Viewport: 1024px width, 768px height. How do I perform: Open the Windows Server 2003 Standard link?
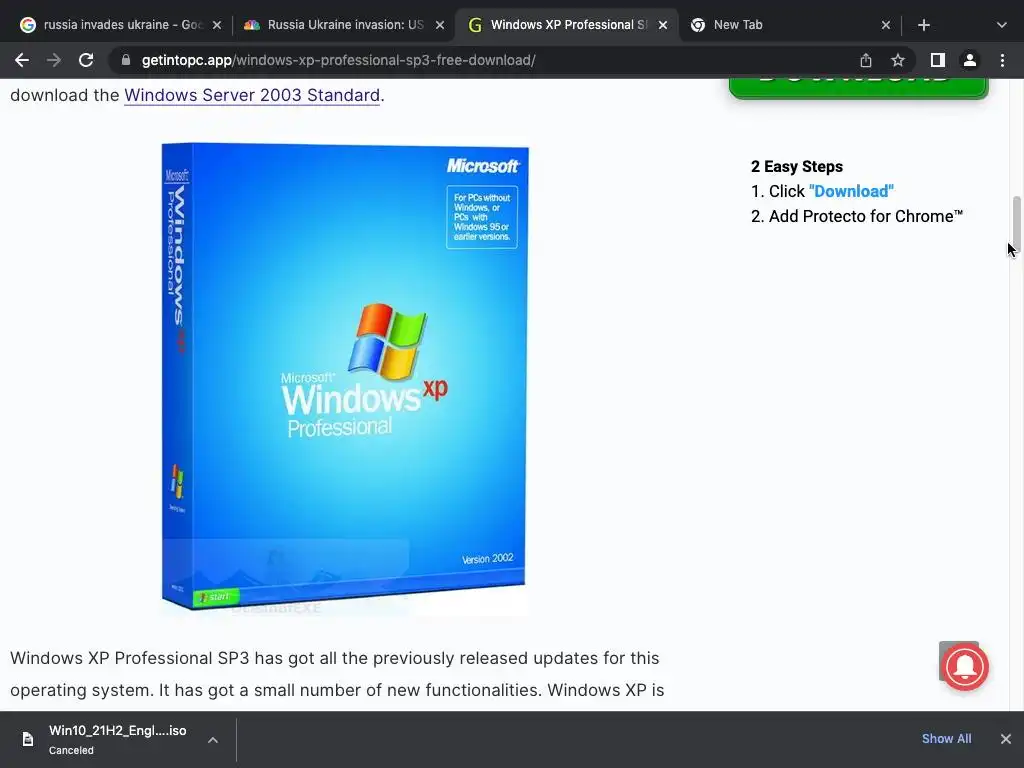[x=252, y=95]
